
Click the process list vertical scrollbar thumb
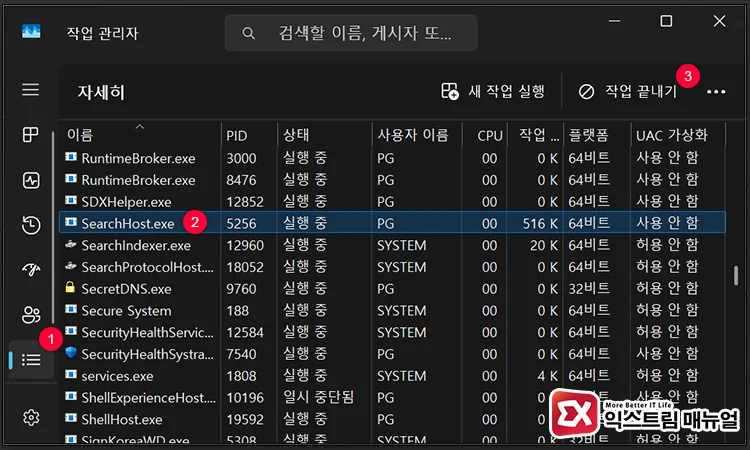[x=736, y=275]
